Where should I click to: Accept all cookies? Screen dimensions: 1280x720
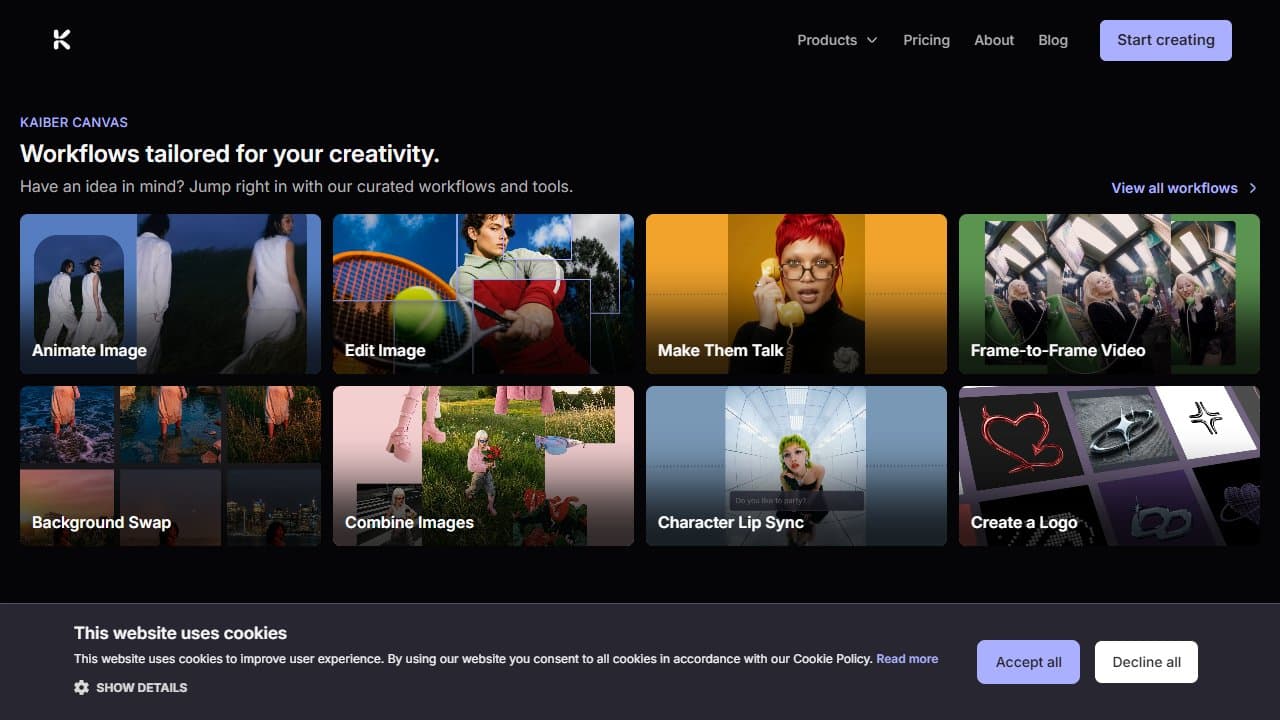[x=1028, y=662]
